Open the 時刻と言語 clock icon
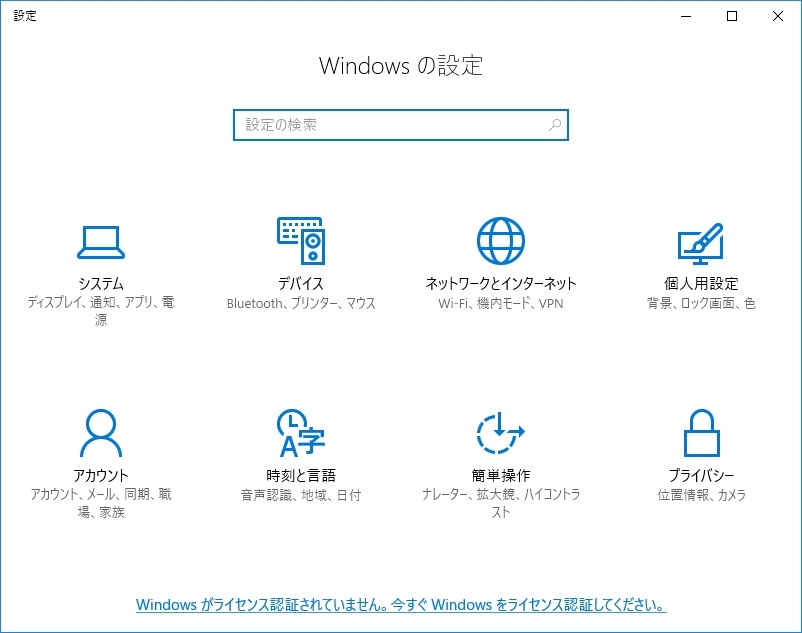 point(301,433)
